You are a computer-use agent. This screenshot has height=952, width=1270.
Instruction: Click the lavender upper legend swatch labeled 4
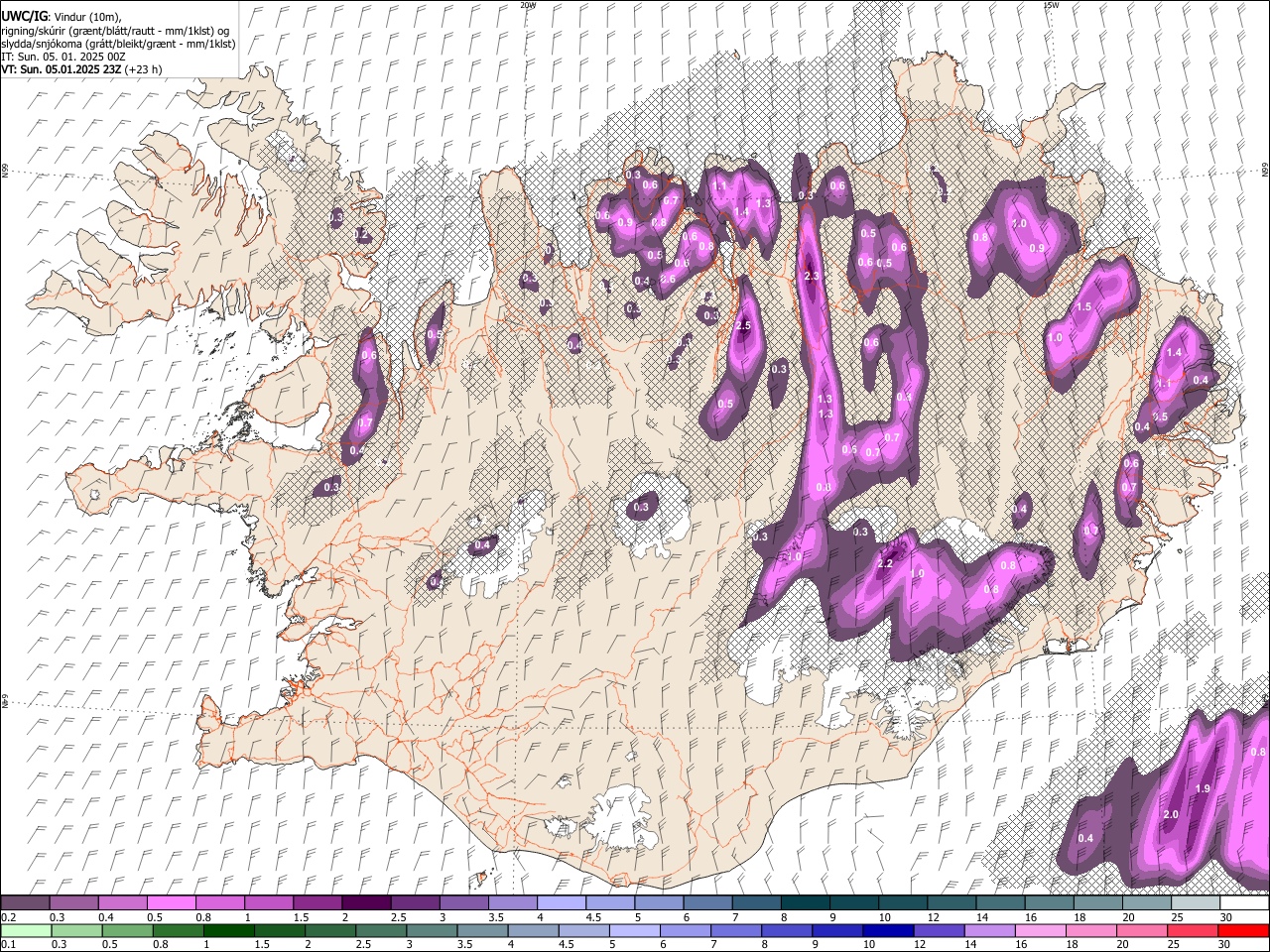point(560,903)
